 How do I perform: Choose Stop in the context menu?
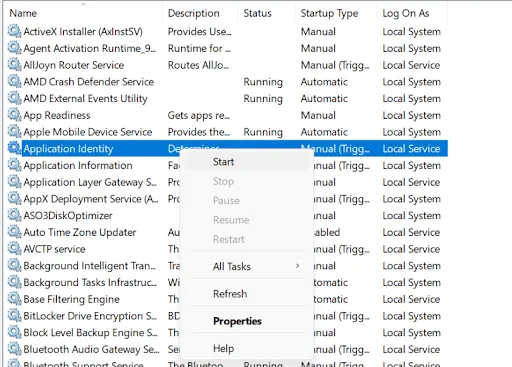pos(246,181)
